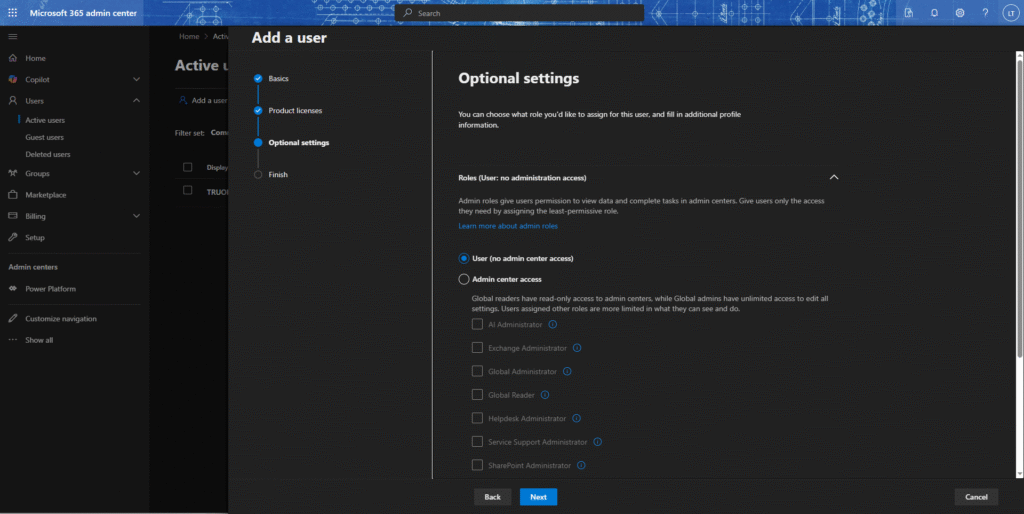The height and width of the screenshot is (514, 1024).
Task: Collapse the Roles section chevron
Action: (x=834, y=177)
